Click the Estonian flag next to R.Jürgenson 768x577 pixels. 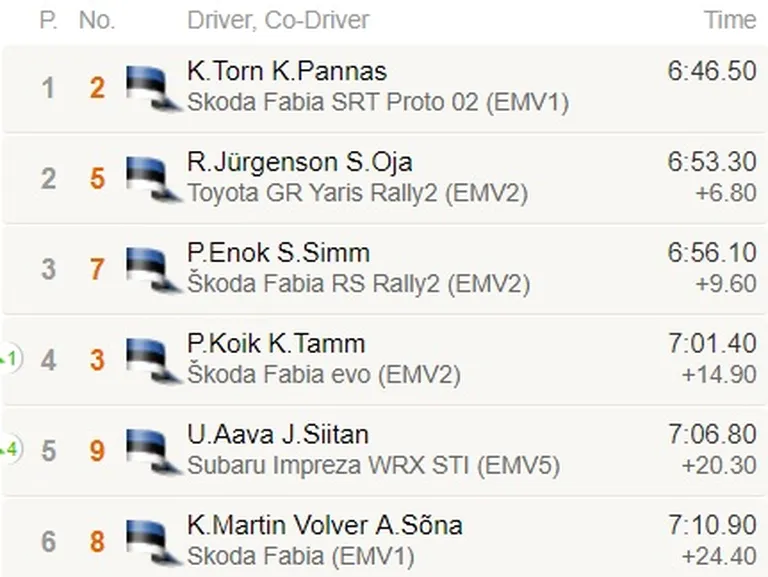coord(153,179)
